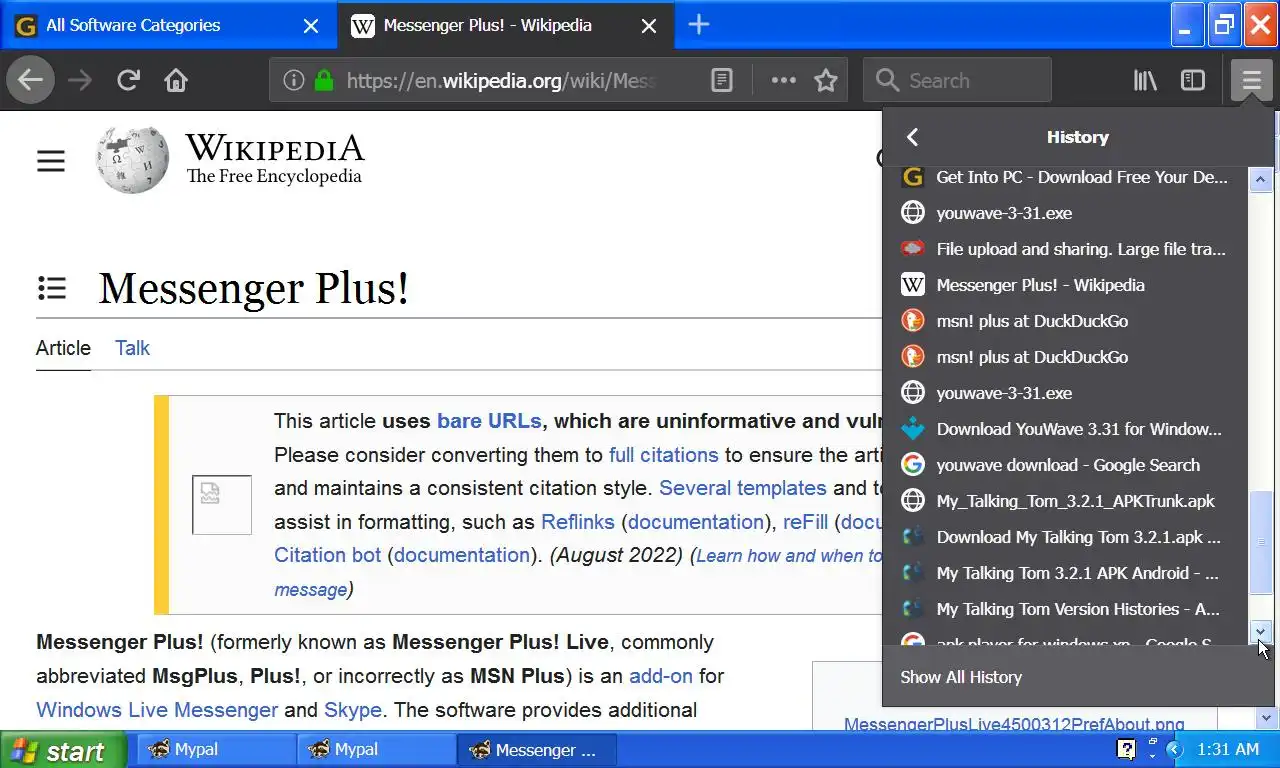This screenshot has width=1280, height=768.
Task: Open My_Talking_Tom_3.2.1_APKTrunk.apk history entry
Action: 1065,501
